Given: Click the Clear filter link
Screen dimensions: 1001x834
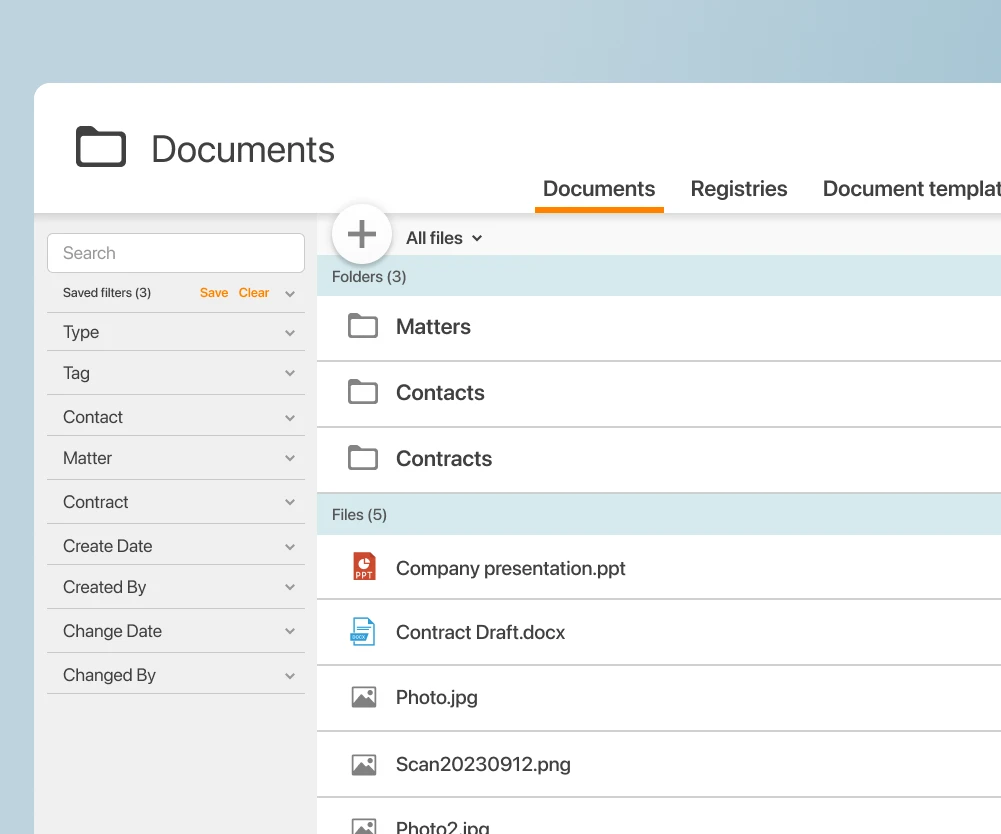Looking at the screenshot, I should (253, 292).
